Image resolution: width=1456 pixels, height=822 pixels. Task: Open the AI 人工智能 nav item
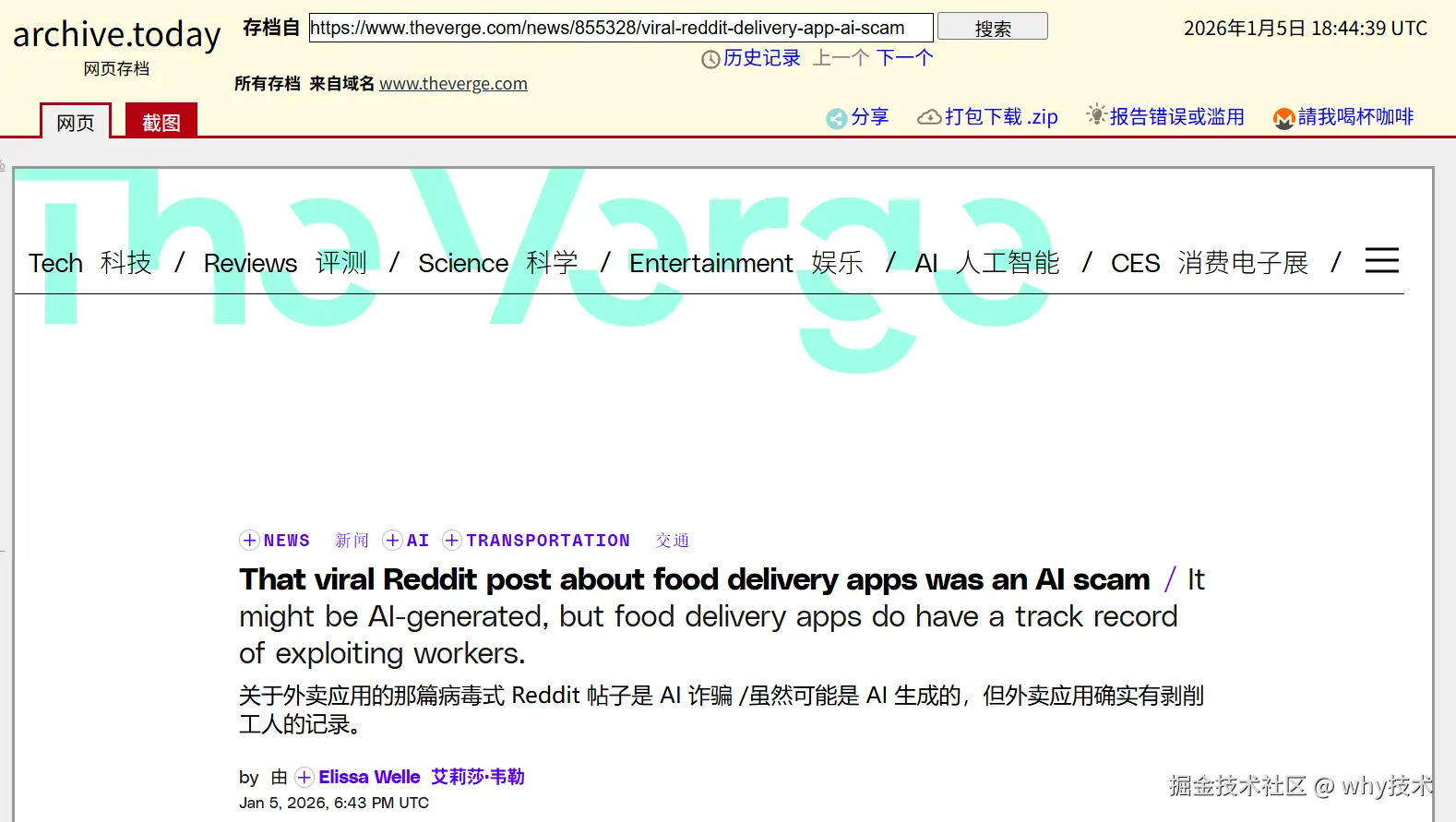987,263
